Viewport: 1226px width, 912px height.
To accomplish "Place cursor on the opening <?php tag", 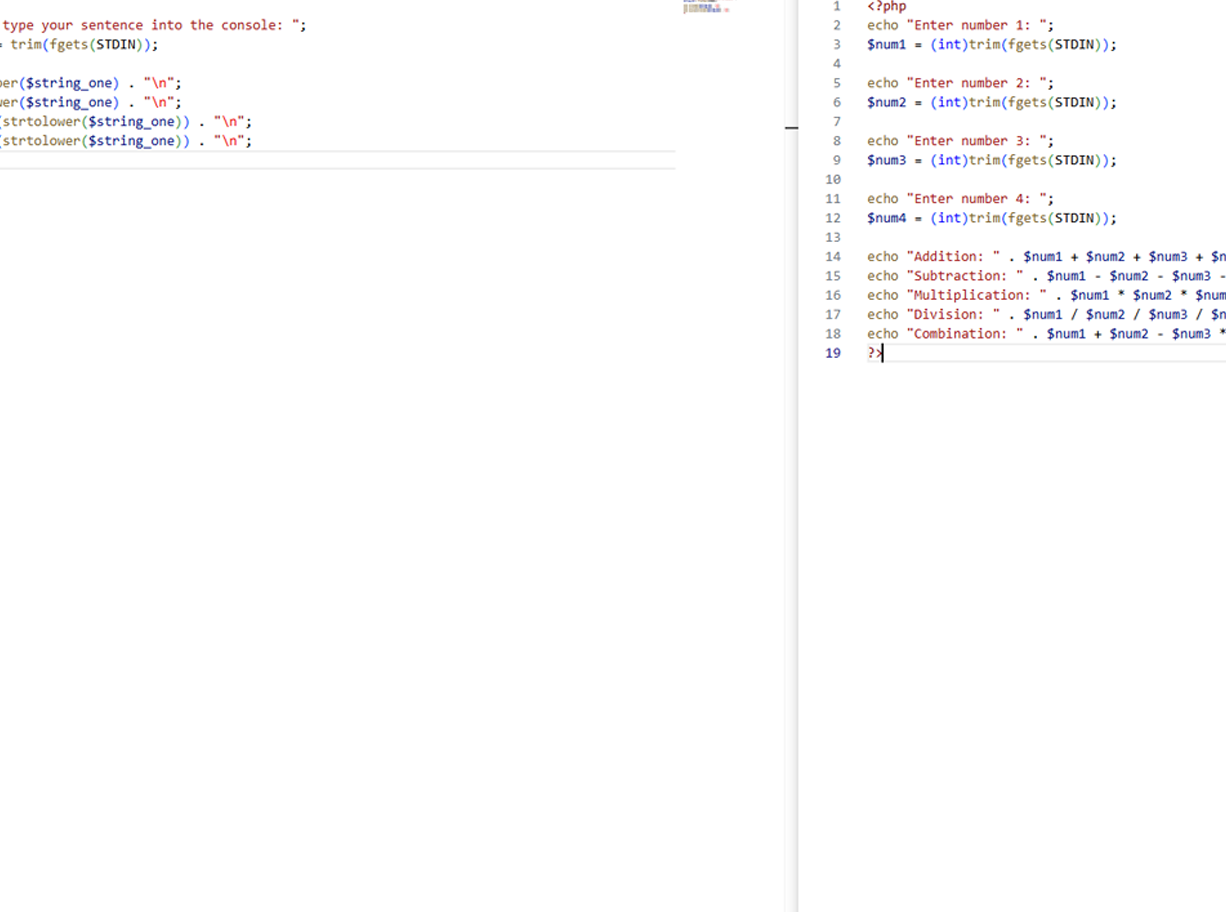I will click(x=886, y=6).
